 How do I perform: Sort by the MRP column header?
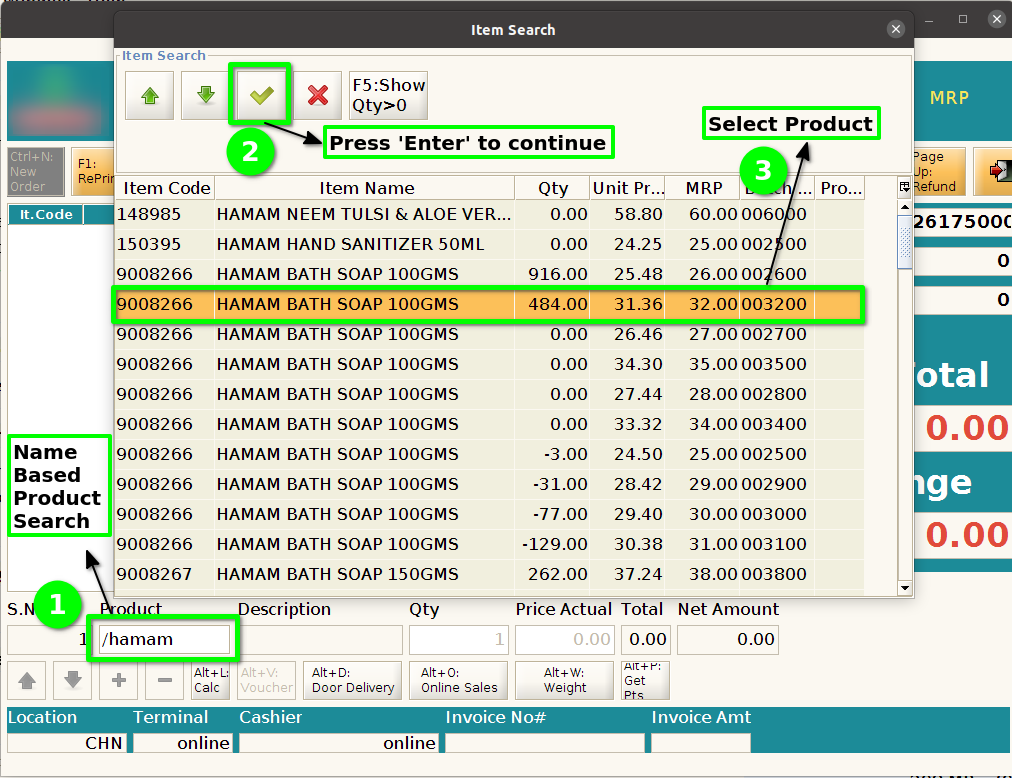point(703,189)
